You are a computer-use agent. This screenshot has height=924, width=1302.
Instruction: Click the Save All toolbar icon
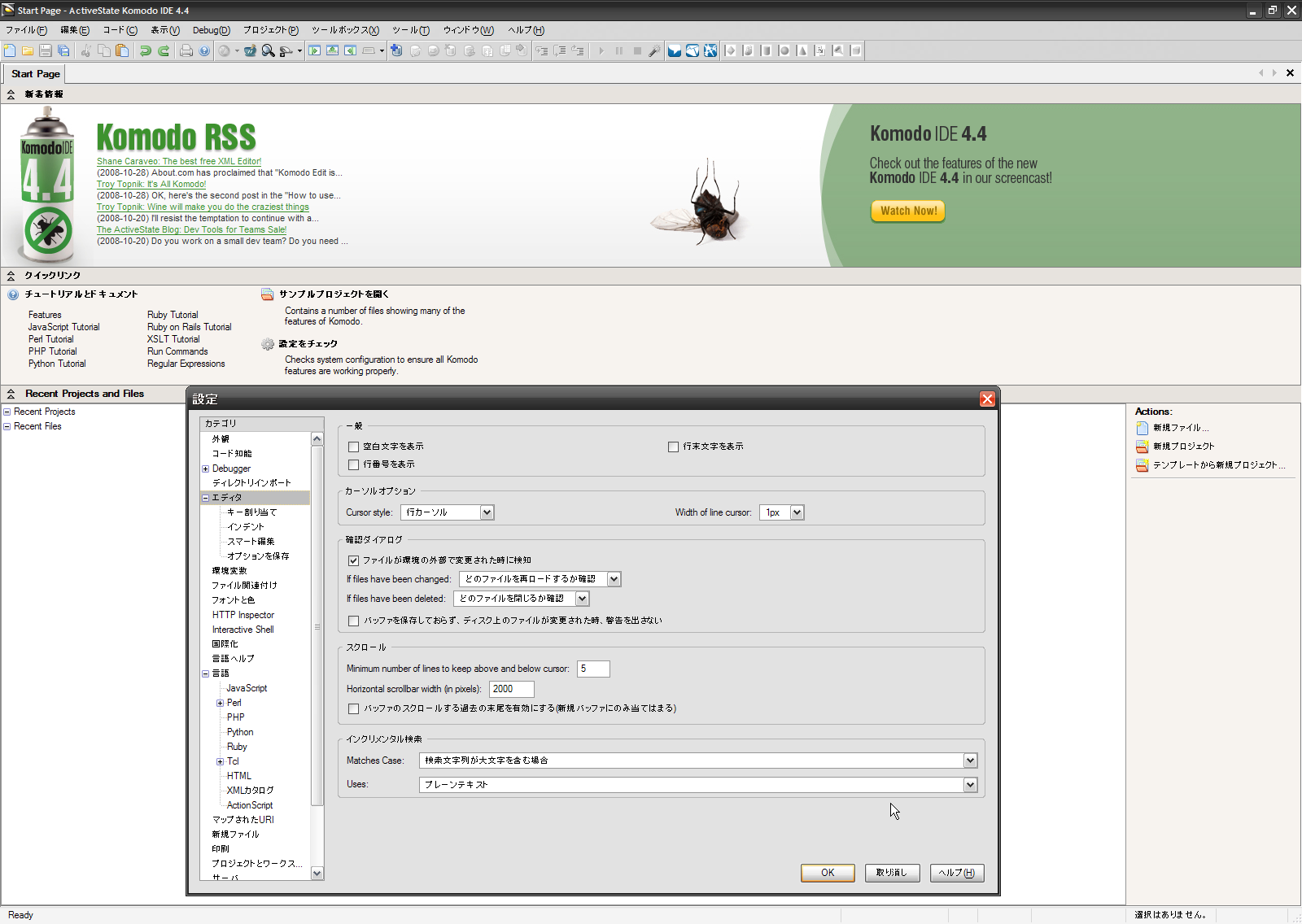(x=63, y=50)
